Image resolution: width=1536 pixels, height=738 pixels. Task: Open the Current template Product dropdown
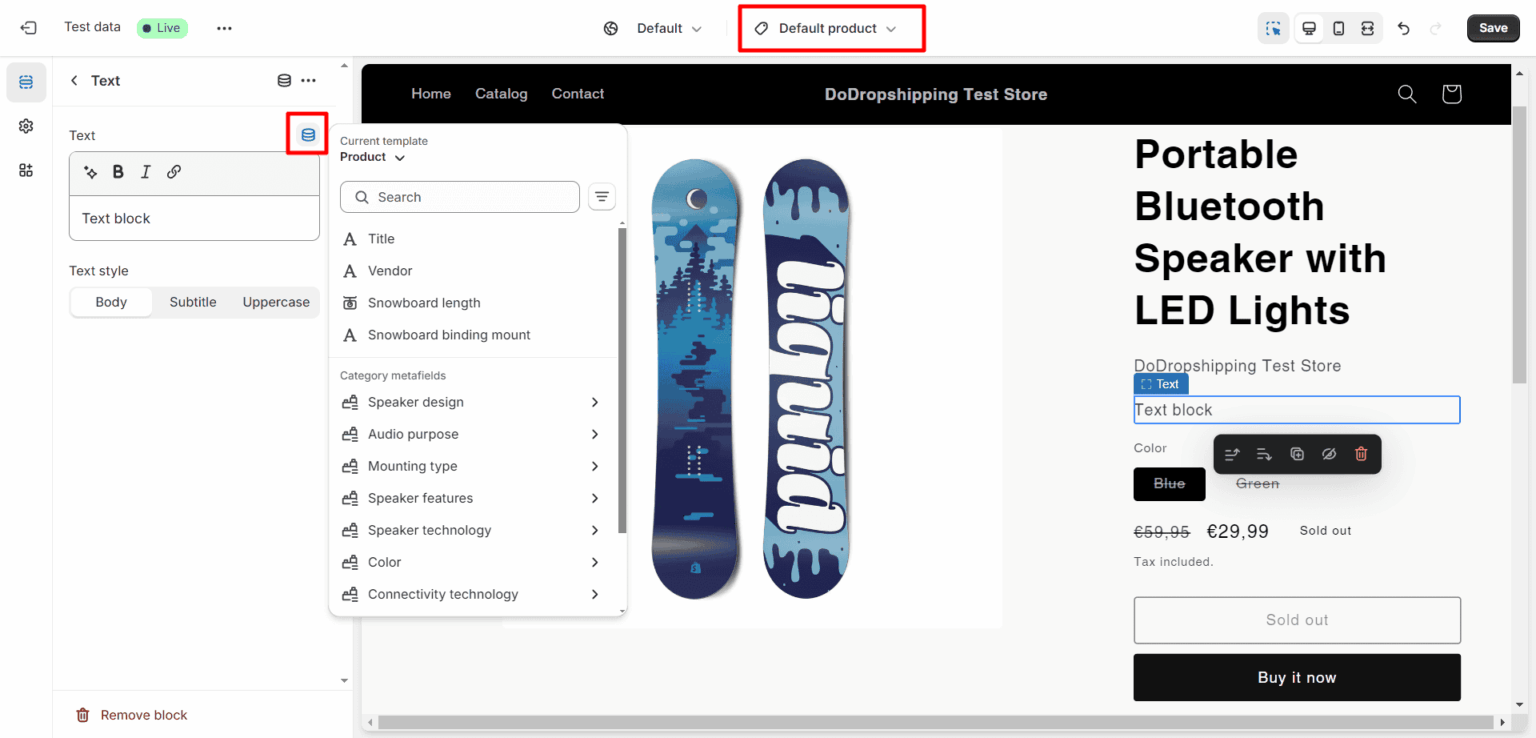(370, 157)
